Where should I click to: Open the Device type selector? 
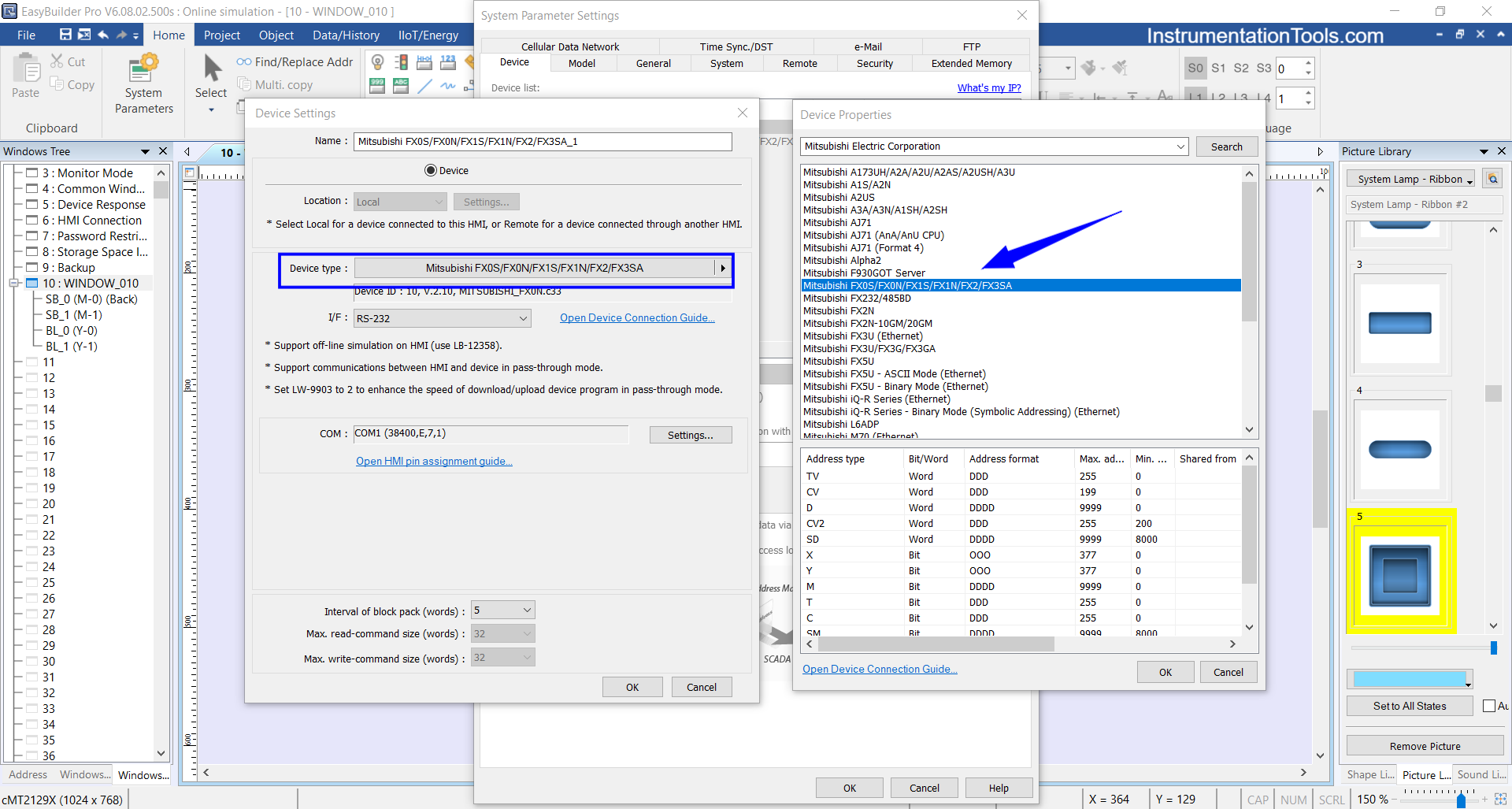point(543,268)
